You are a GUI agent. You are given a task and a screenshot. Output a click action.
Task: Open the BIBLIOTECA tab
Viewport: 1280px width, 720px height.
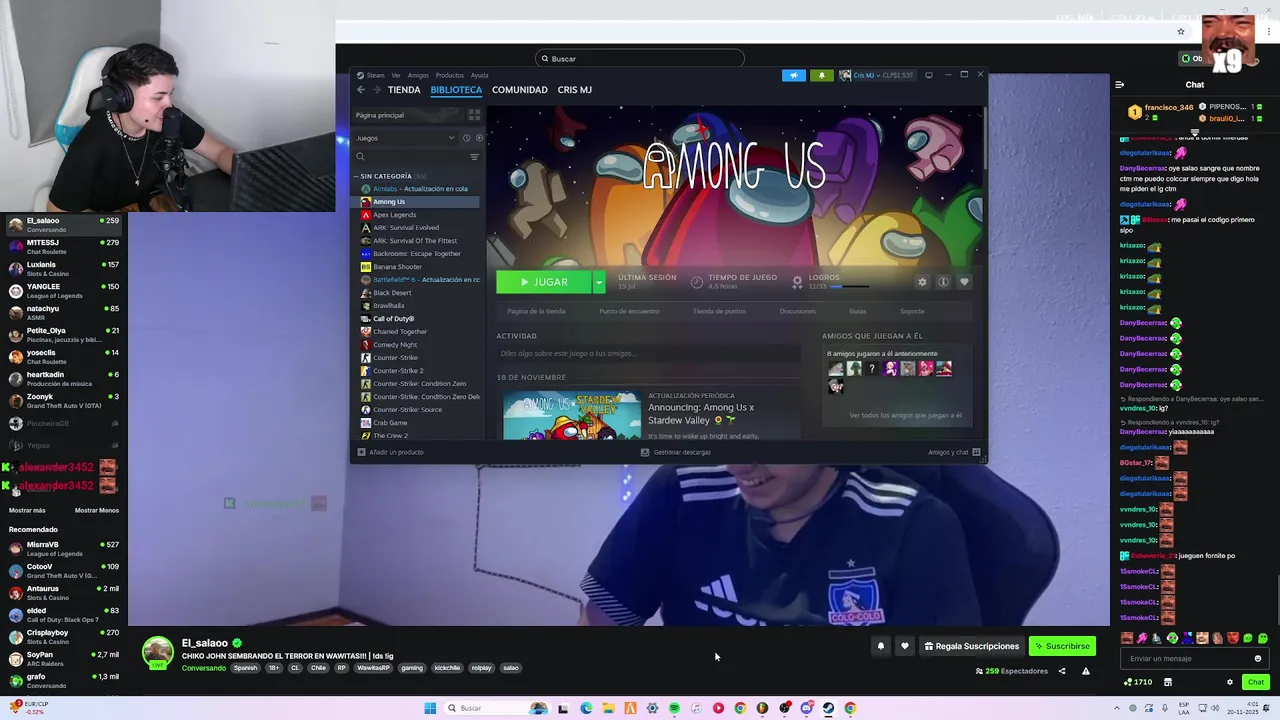click(x=456, y=90)
